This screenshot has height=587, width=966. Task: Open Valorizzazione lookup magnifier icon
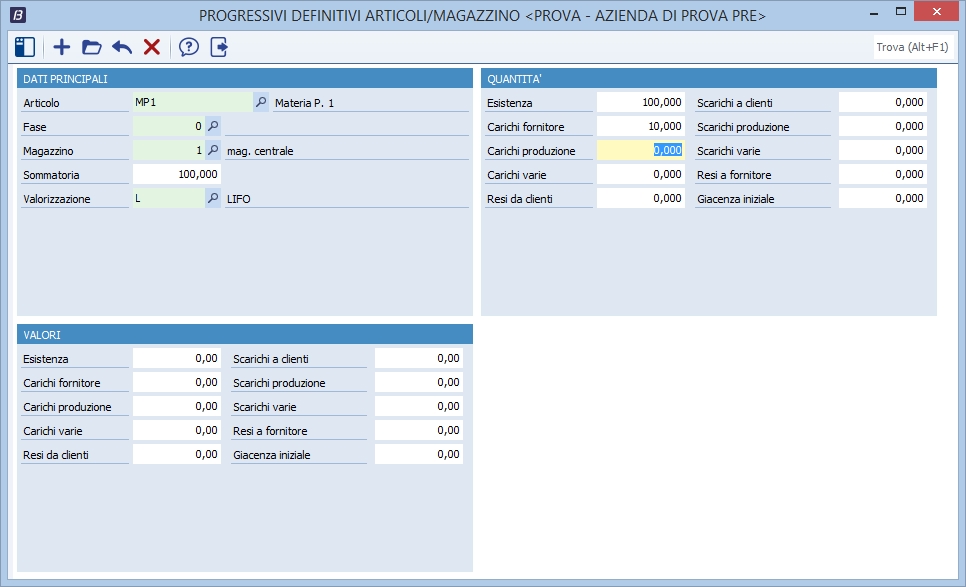tap(213, 198)
